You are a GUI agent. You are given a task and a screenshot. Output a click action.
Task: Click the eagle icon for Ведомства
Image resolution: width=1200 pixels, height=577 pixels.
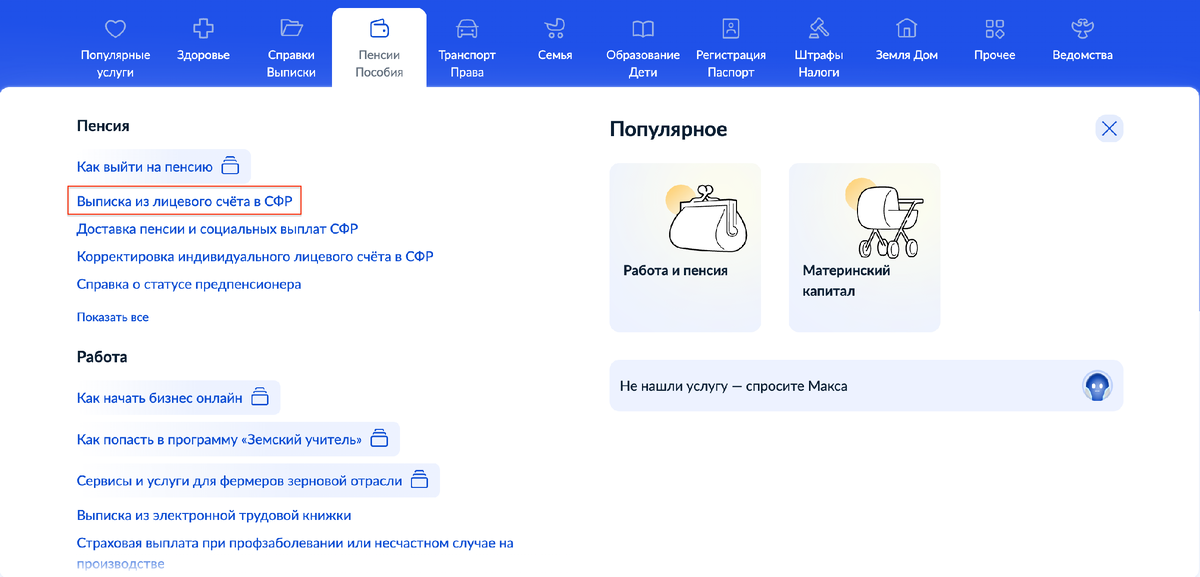point(1081,29)
